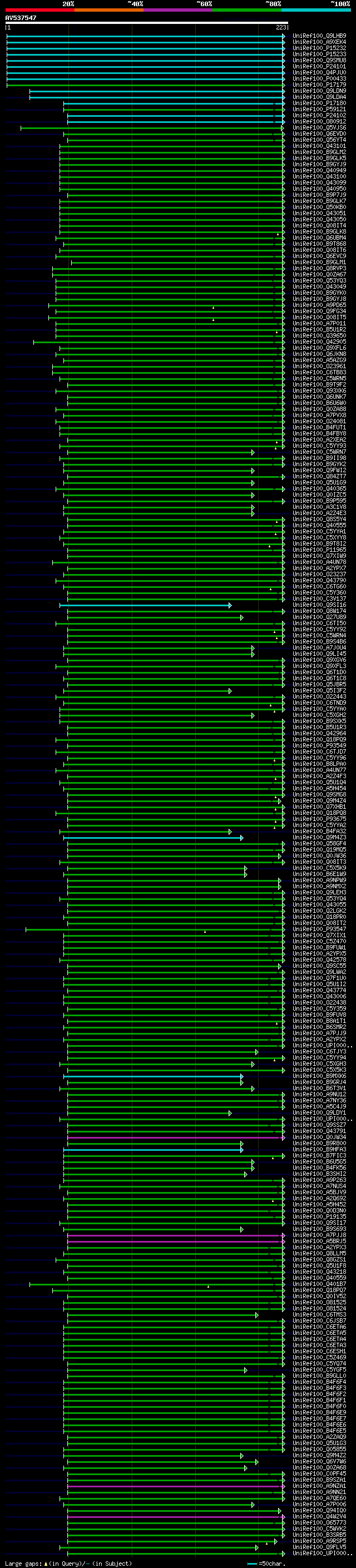Viewport: 356px width, 1568px height.
Task: Select the query name AV537547
Action: (21, 18)
